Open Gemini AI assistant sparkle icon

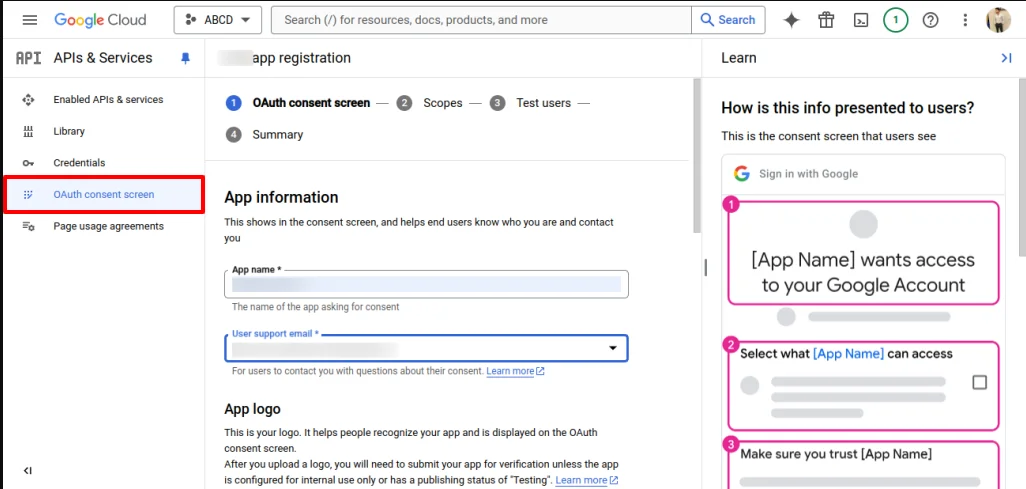pyautogui.click(x=791, y=20)
